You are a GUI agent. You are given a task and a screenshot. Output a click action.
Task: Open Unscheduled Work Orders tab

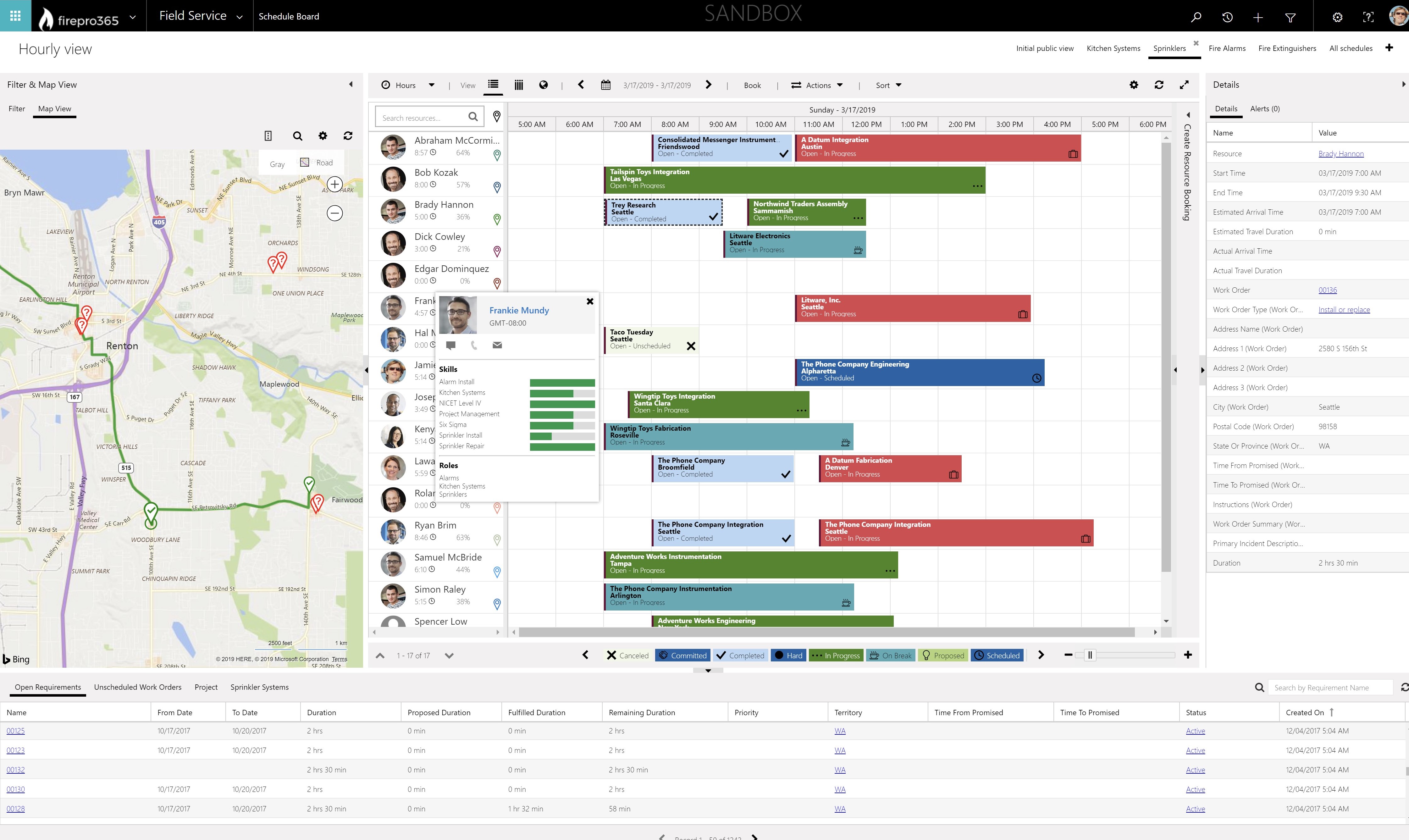click(137, 687)
